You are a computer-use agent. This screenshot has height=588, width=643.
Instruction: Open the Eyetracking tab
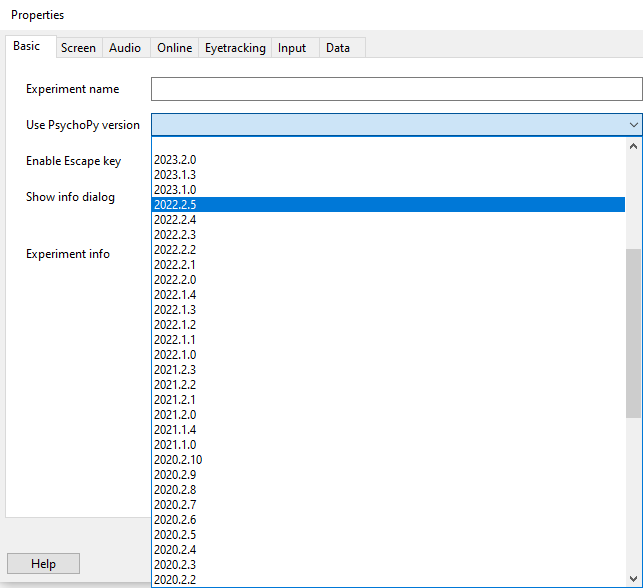[235, 48]
